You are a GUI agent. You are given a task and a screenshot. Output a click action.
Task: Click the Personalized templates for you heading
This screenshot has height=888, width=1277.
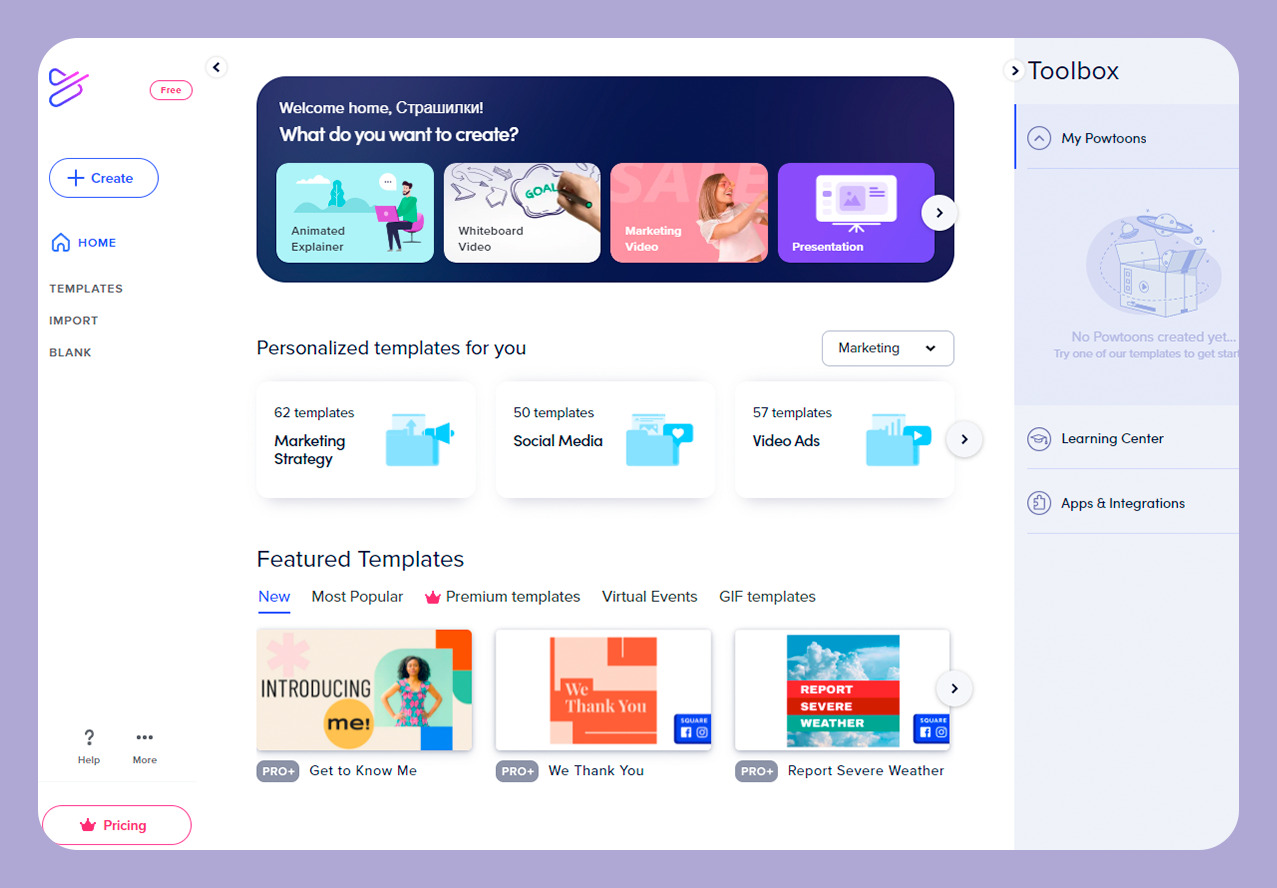coord(391,348)
